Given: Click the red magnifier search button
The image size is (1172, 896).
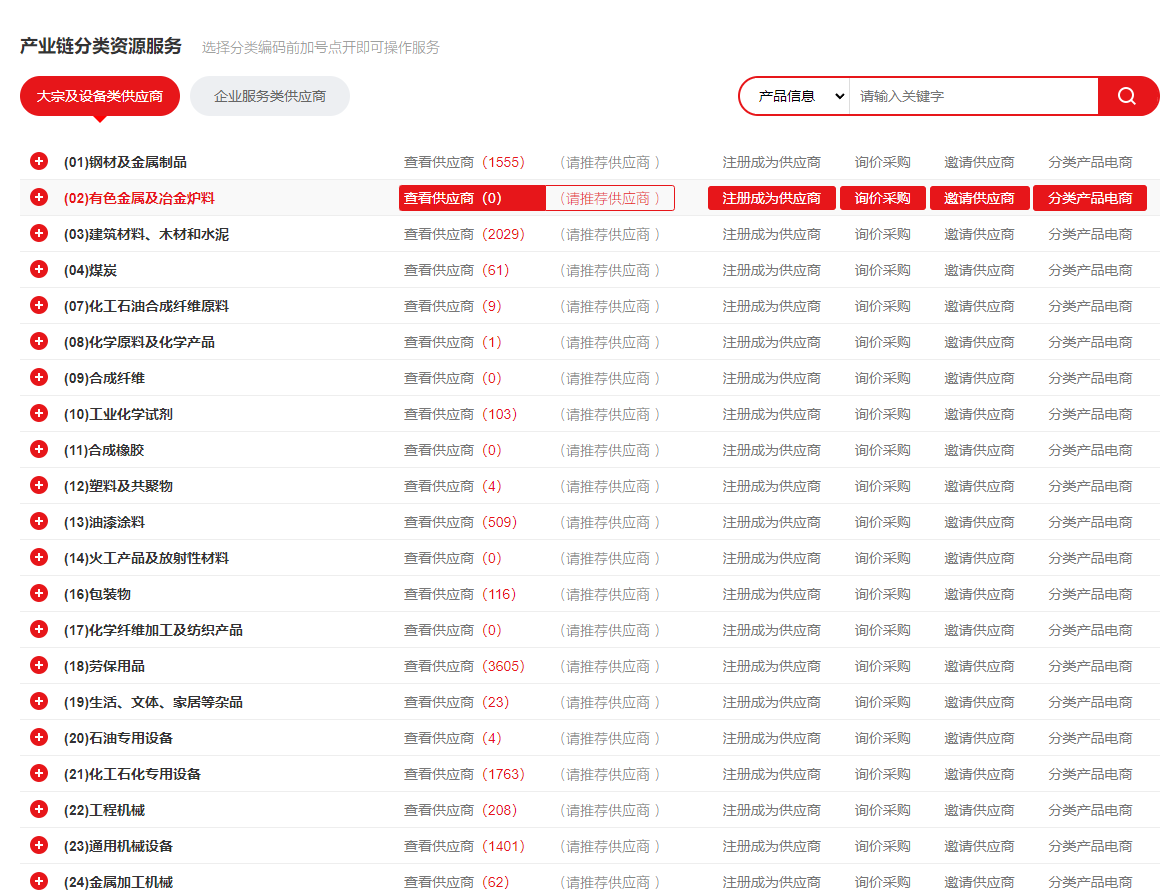Looking at the screenshot, I should [x=1127, y=96].
